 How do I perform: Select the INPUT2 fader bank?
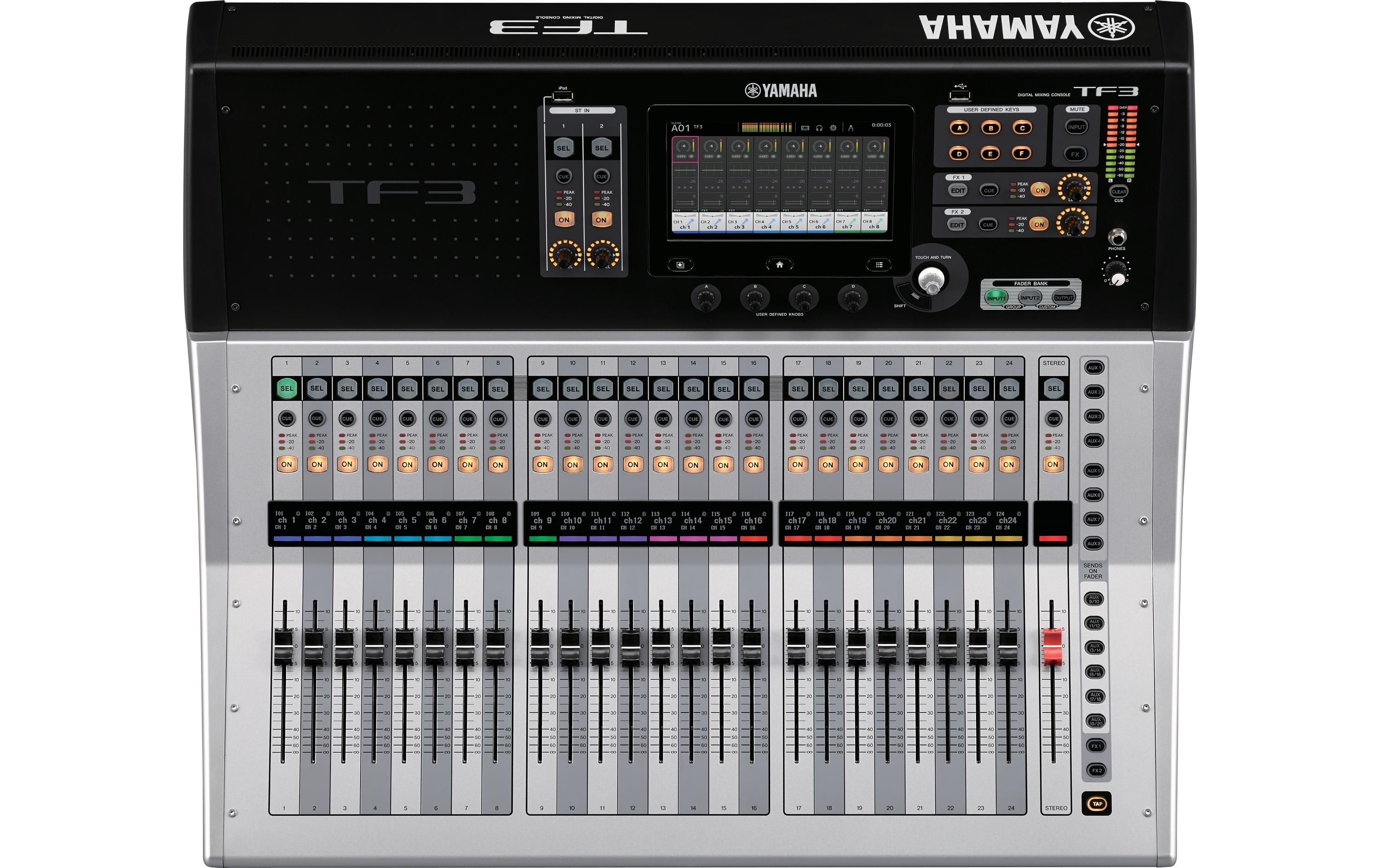click(x=1030, y=298)
